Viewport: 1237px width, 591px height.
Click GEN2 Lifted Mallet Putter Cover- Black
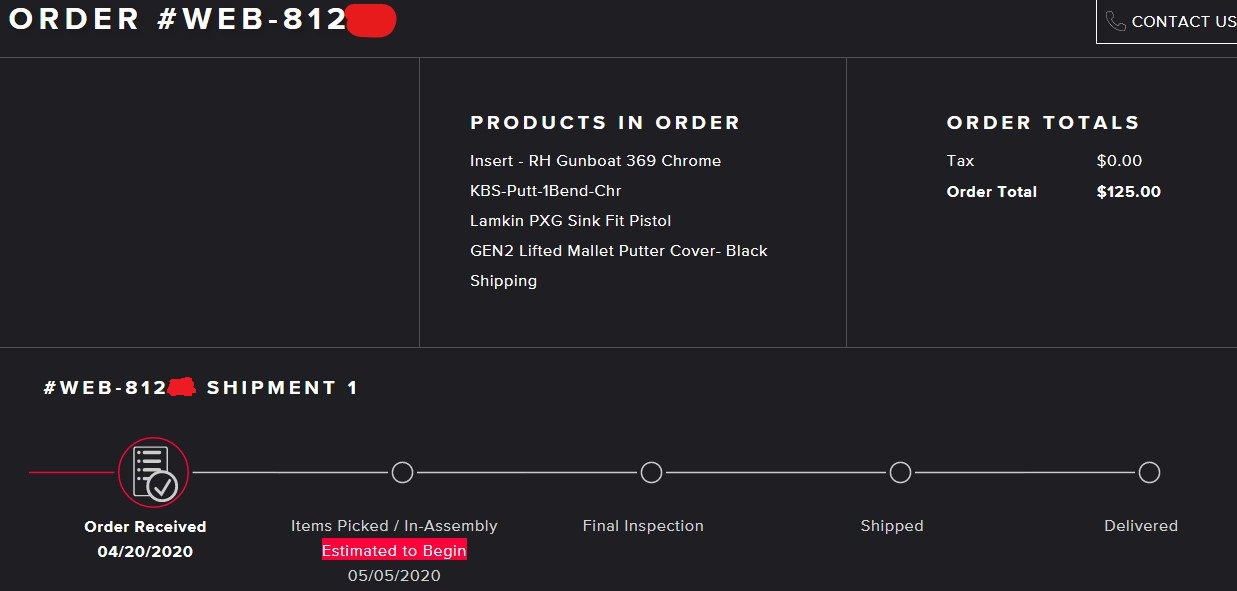618,251
